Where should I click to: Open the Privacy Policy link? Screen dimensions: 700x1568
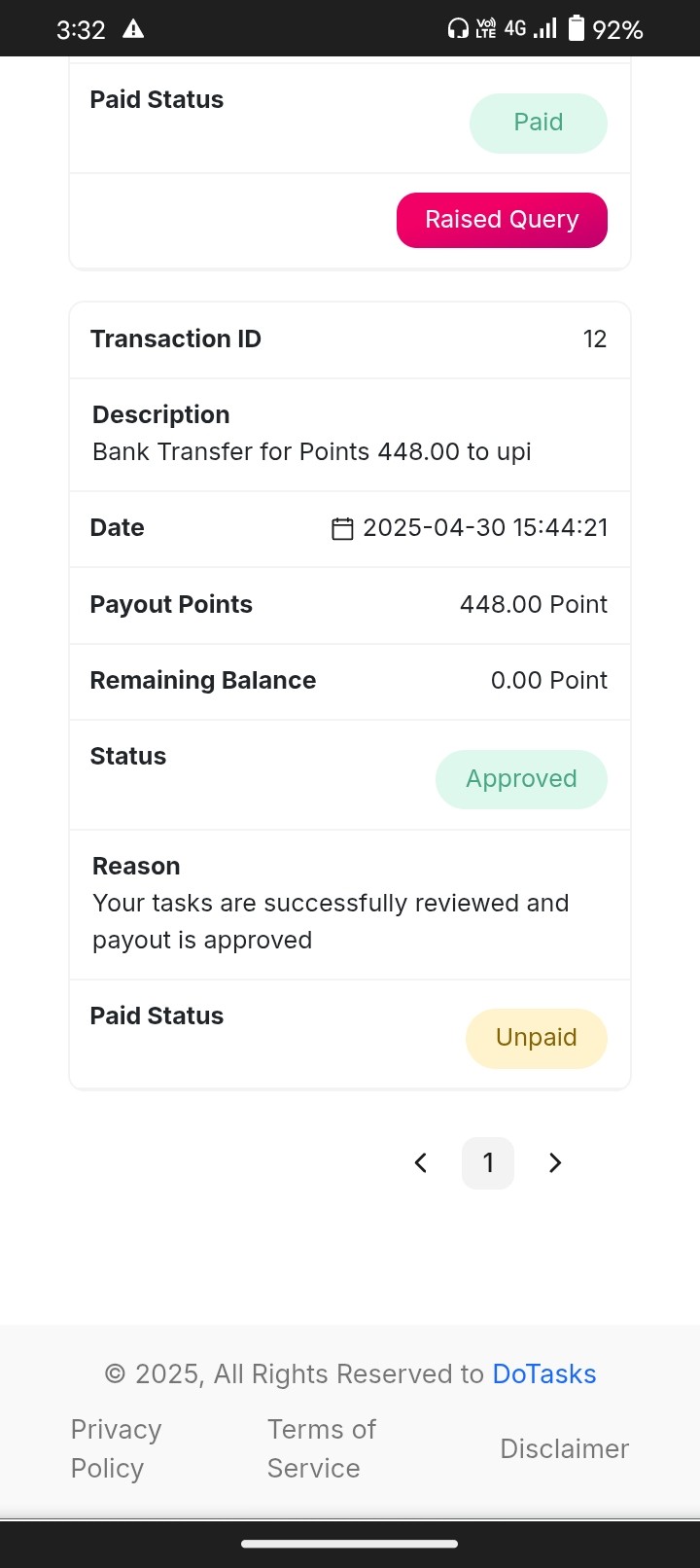point(116,1448)
